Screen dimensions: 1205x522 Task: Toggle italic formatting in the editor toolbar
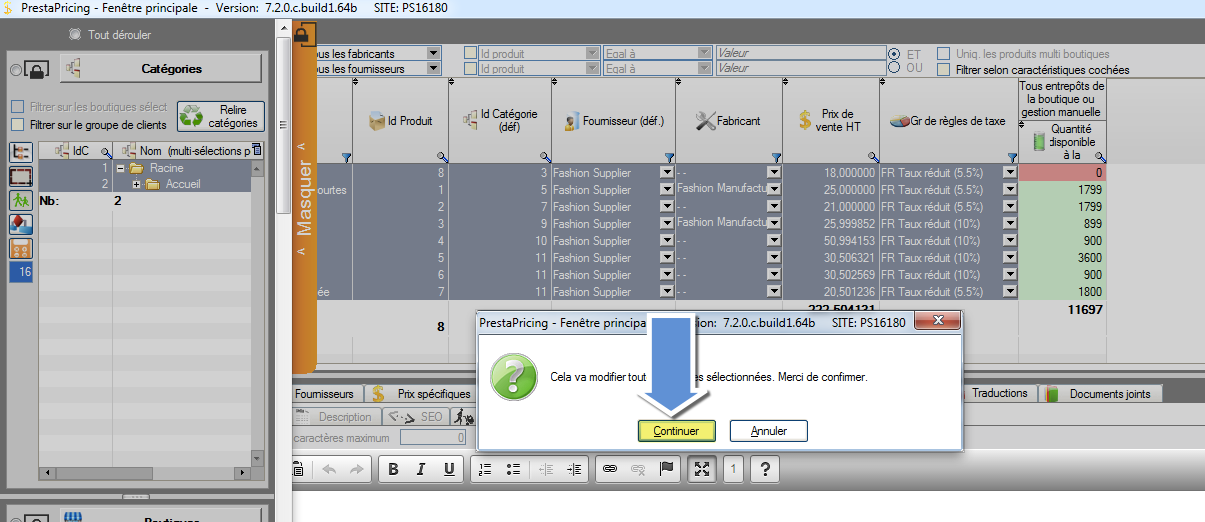click(x=421, y=469)
